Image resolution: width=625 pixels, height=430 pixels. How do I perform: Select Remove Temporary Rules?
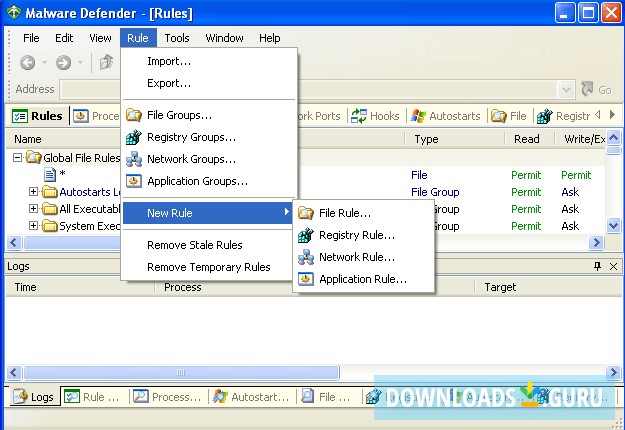[207, 267]
